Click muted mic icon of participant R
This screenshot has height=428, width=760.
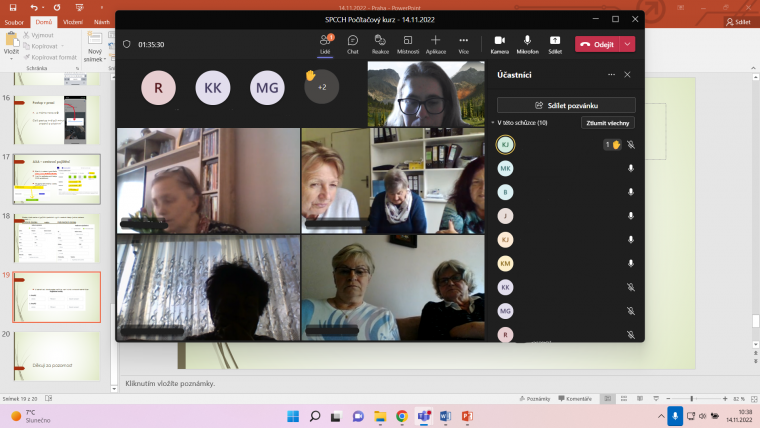pos(631,334)
